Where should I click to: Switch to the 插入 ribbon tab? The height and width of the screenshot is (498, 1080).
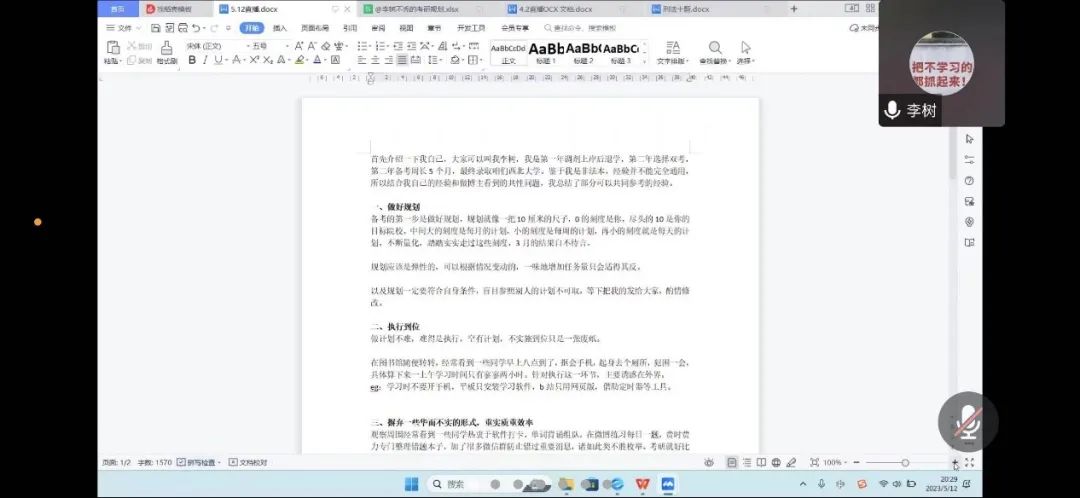pos(280,28)
